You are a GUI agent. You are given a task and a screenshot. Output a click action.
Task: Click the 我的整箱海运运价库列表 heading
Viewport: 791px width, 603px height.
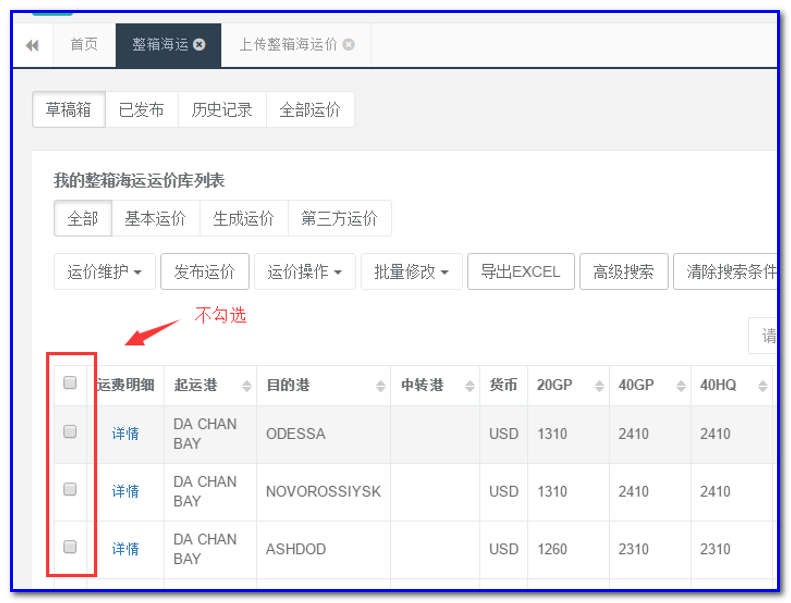[x=139, y=180]
